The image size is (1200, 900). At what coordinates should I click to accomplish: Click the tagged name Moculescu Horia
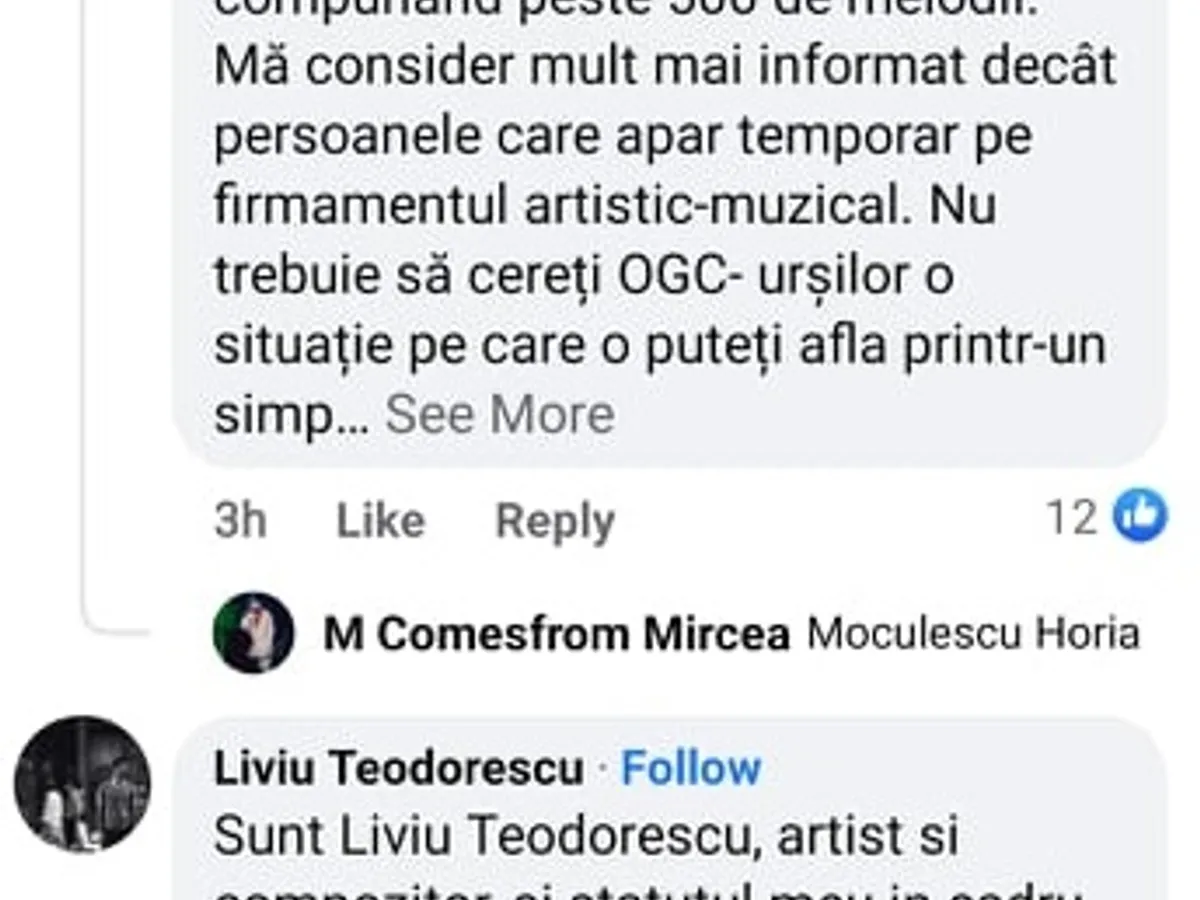(973, 634)
